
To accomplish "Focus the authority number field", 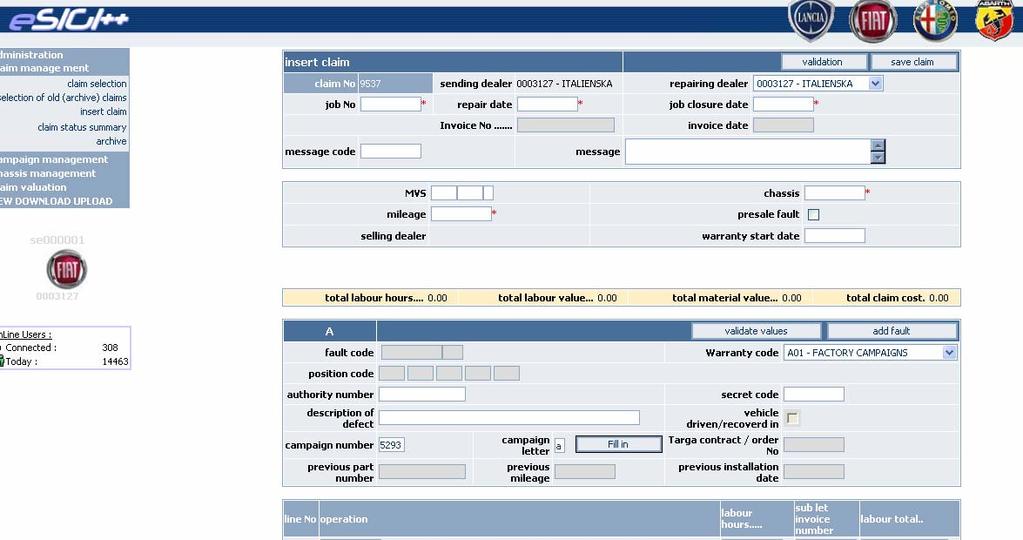I will point(422,394).
